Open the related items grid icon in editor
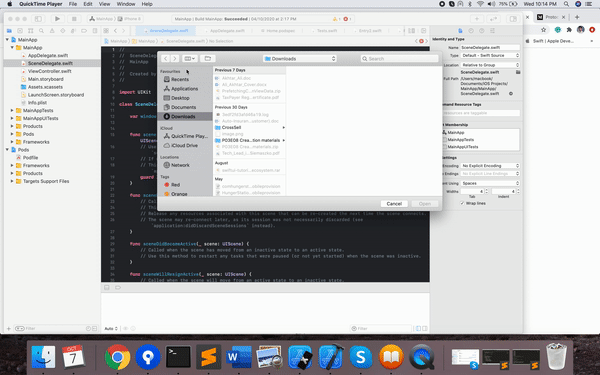 (x=106, y=31)
